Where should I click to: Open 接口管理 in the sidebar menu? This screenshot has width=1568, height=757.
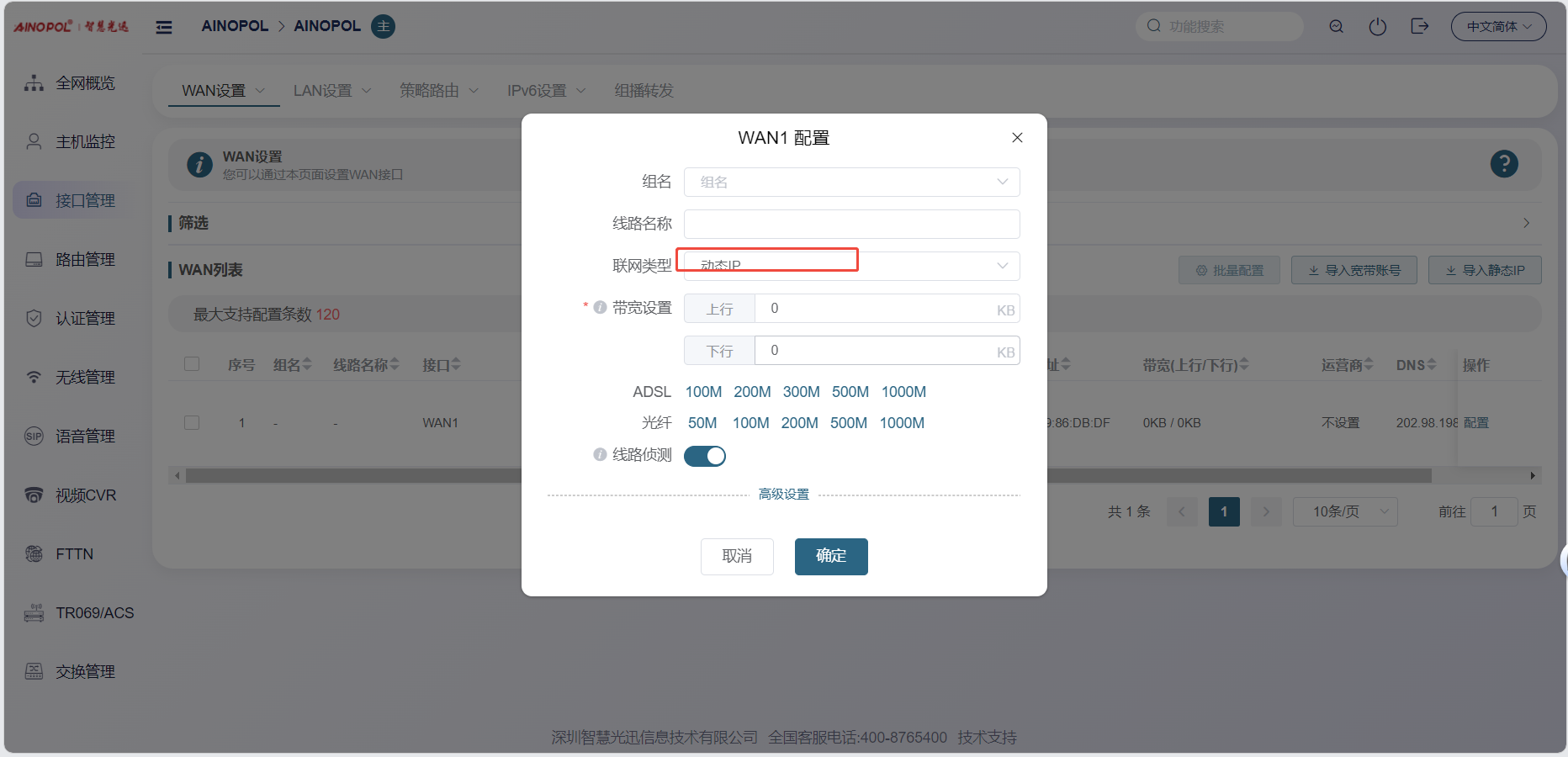coord(84,201)
